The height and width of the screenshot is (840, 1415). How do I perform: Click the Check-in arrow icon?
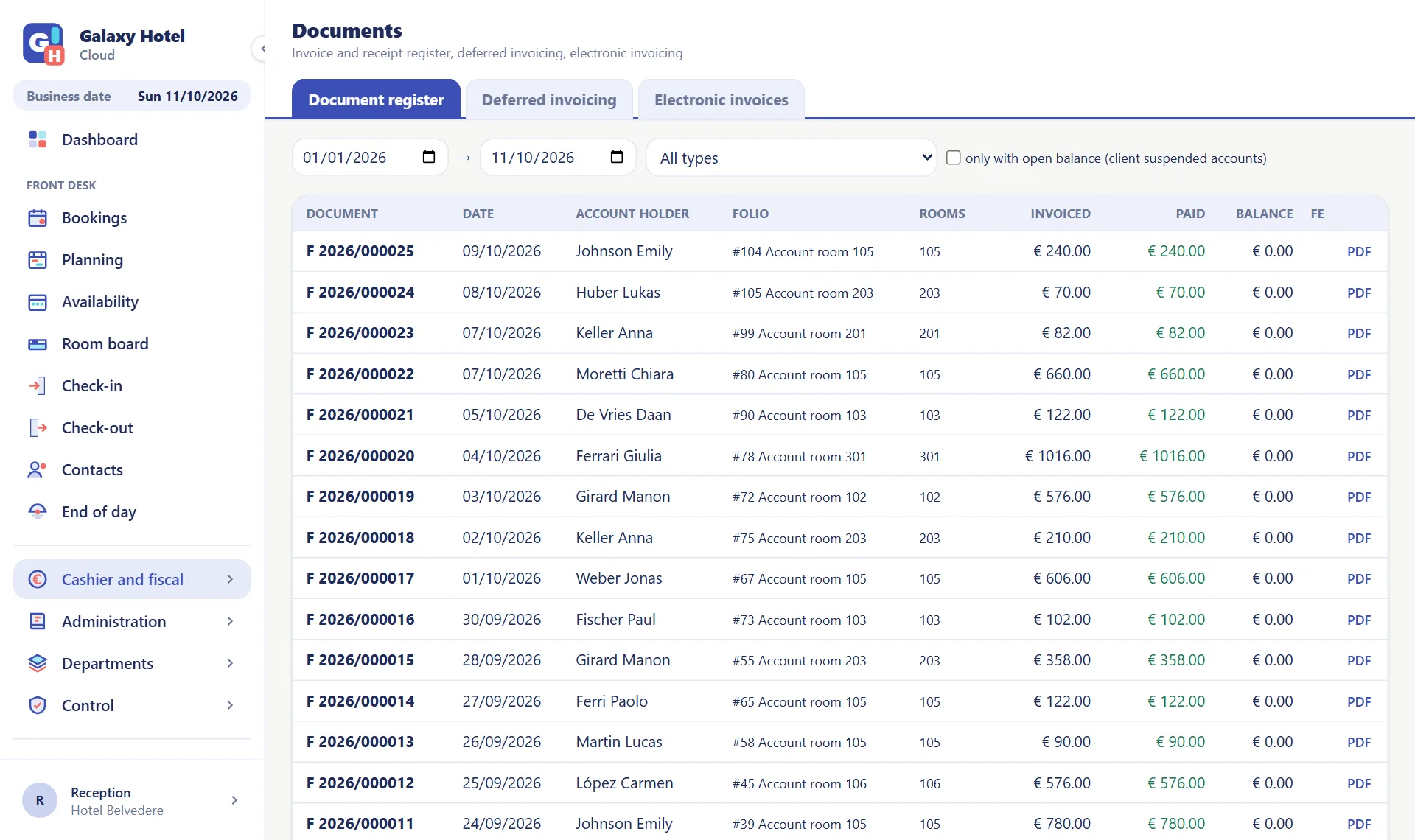pyautogui.click(x=38, y=386)
